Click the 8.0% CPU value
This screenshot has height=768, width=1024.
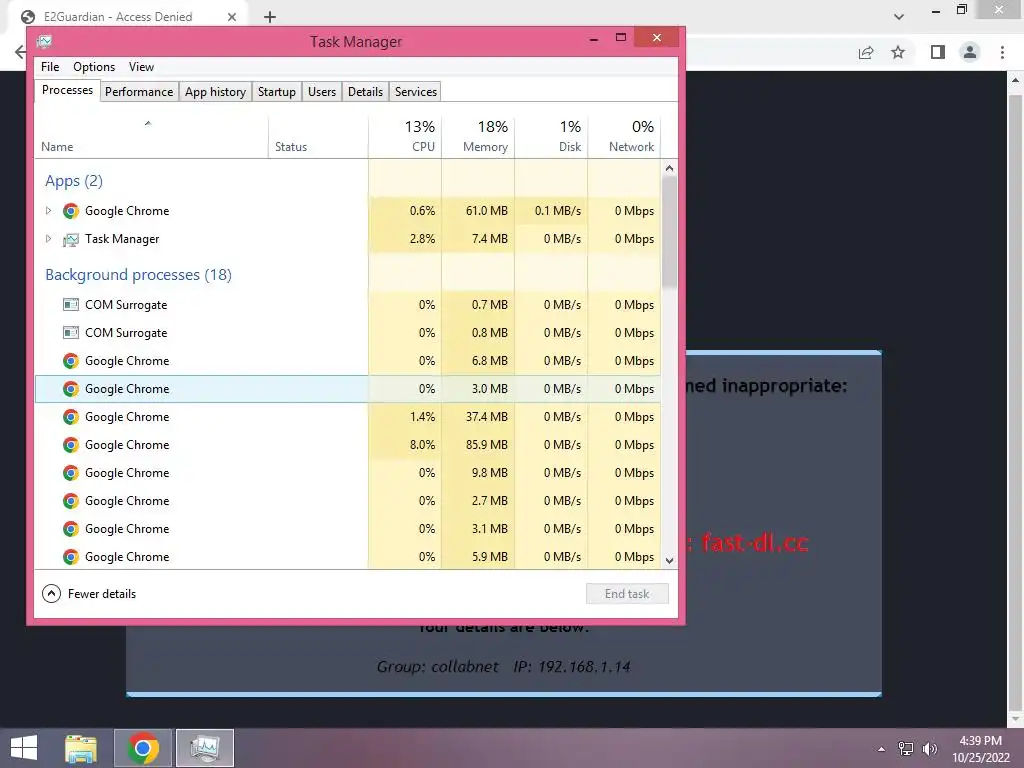[x=423, y=445]
